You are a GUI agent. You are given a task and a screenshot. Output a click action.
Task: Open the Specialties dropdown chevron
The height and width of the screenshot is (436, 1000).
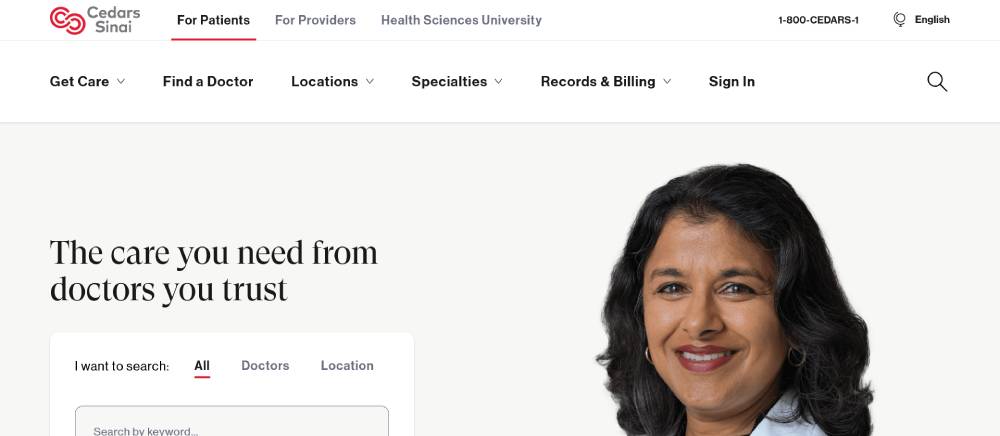(x=498, y=82)
